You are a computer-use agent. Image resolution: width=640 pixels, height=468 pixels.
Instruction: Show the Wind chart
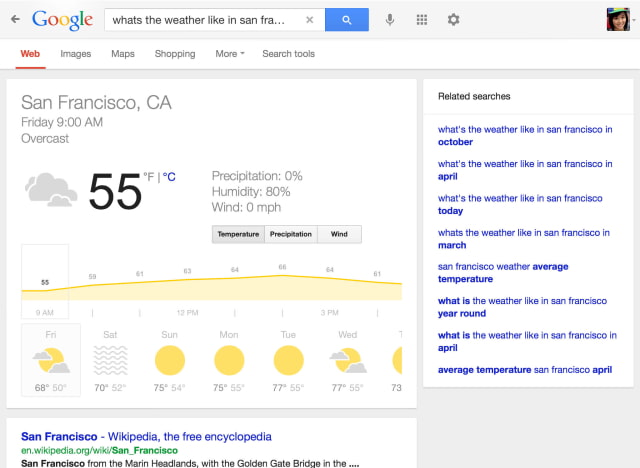339,234
